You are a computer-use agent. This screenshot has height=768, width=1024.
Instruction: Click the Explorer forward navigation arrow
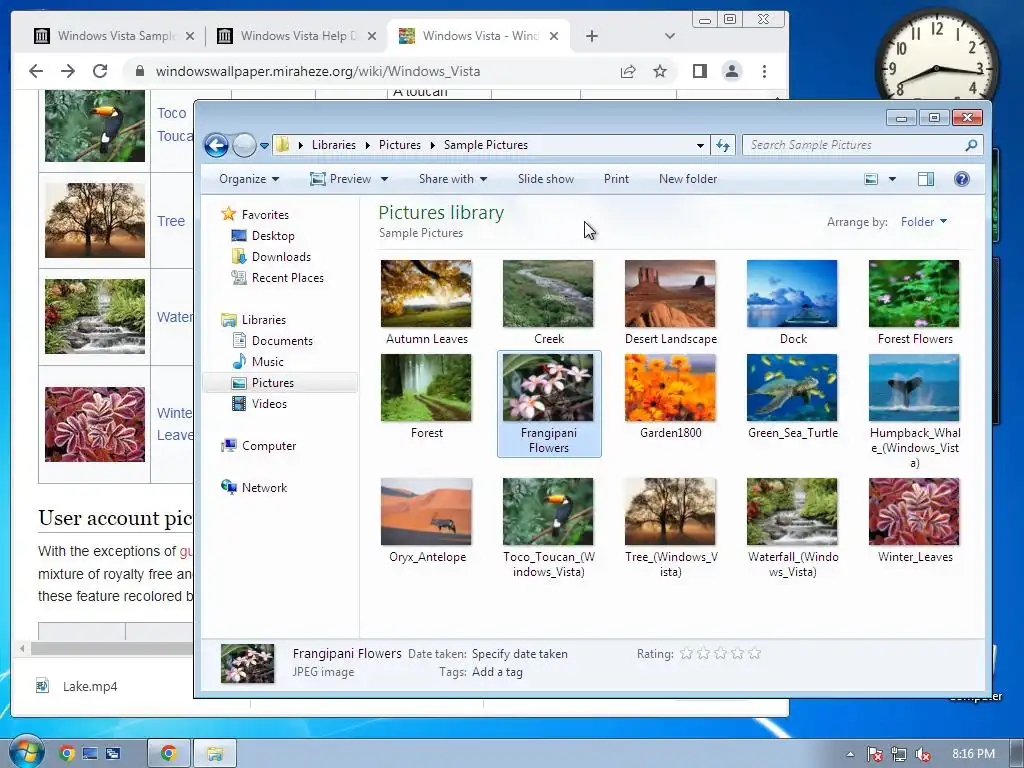click(244, 145)
